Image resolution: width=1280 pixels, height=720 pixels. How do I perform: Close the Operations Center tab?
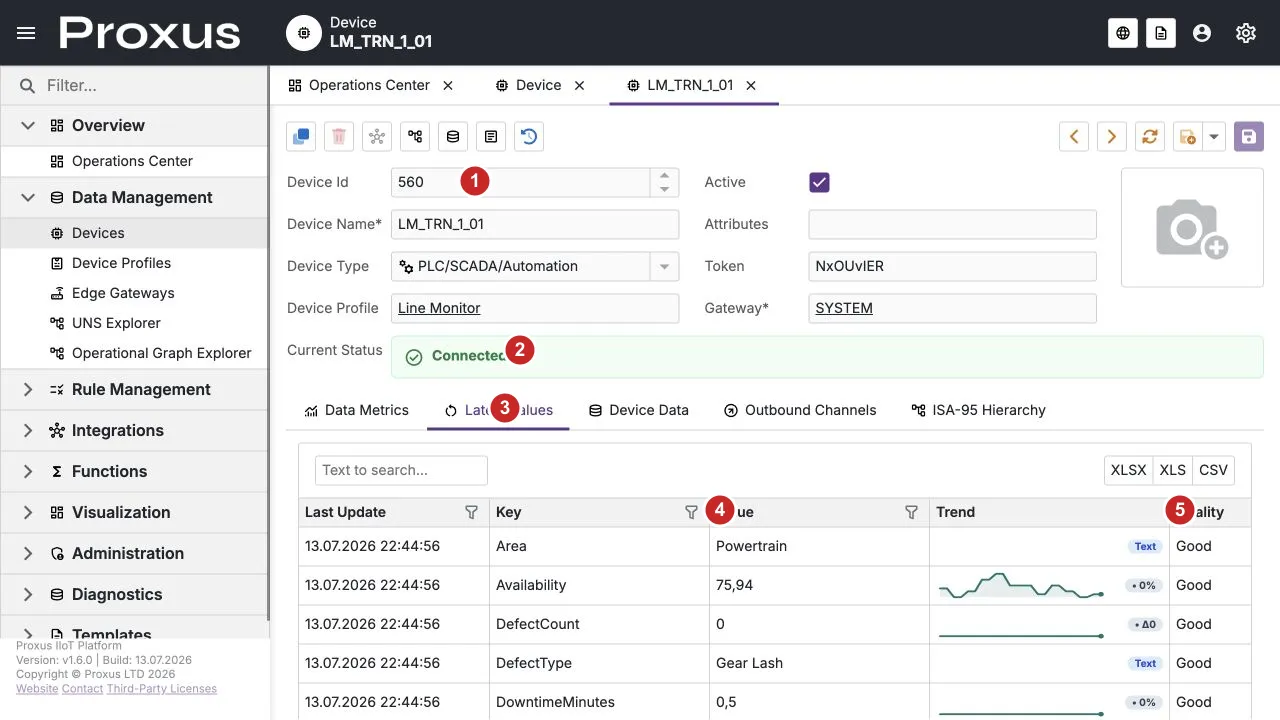[x=448, y=85]
